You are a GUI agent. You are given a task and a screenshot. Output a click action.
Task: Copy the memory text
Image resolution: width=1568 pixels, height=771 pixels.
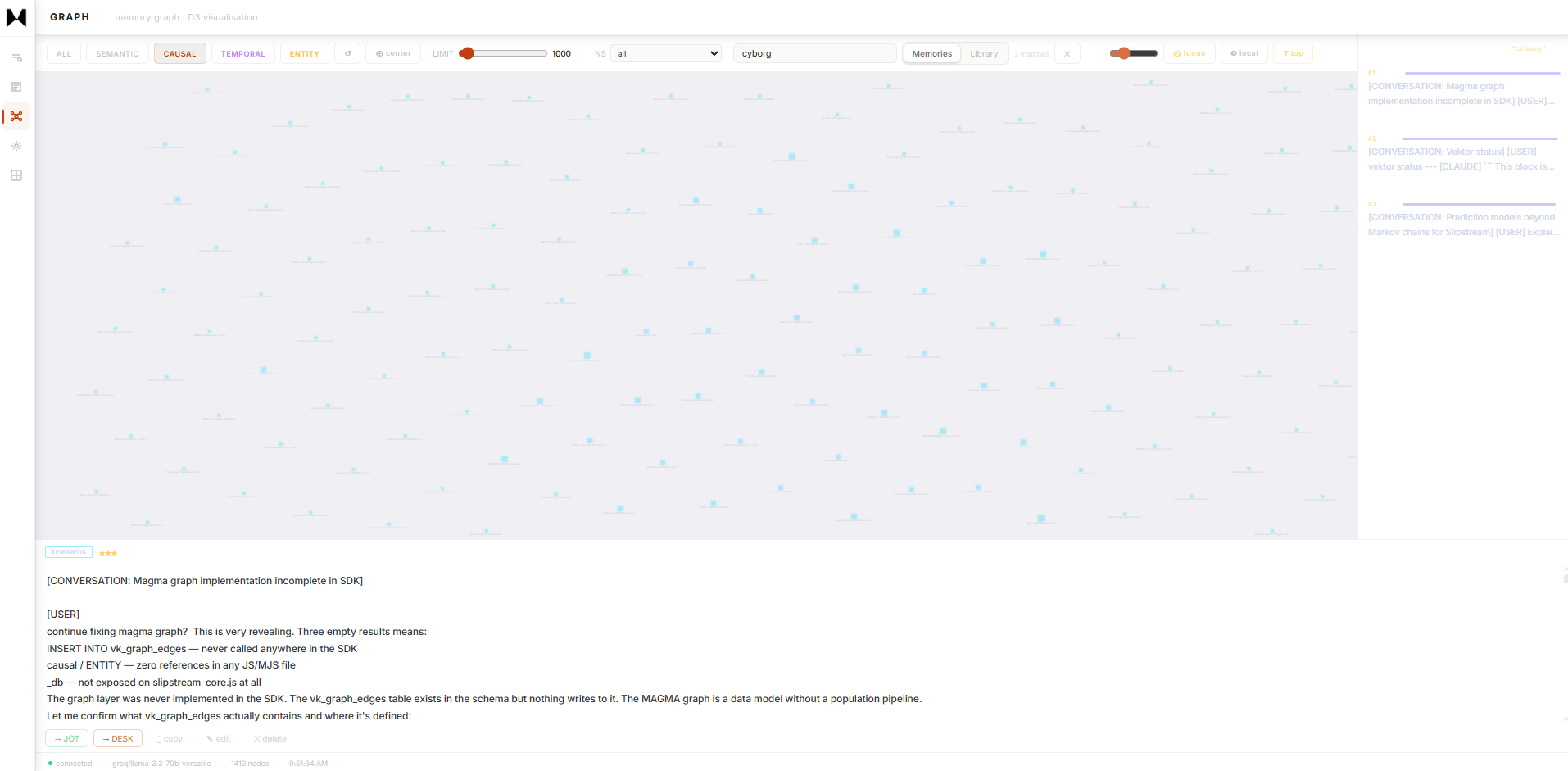(x=169, y=738)
